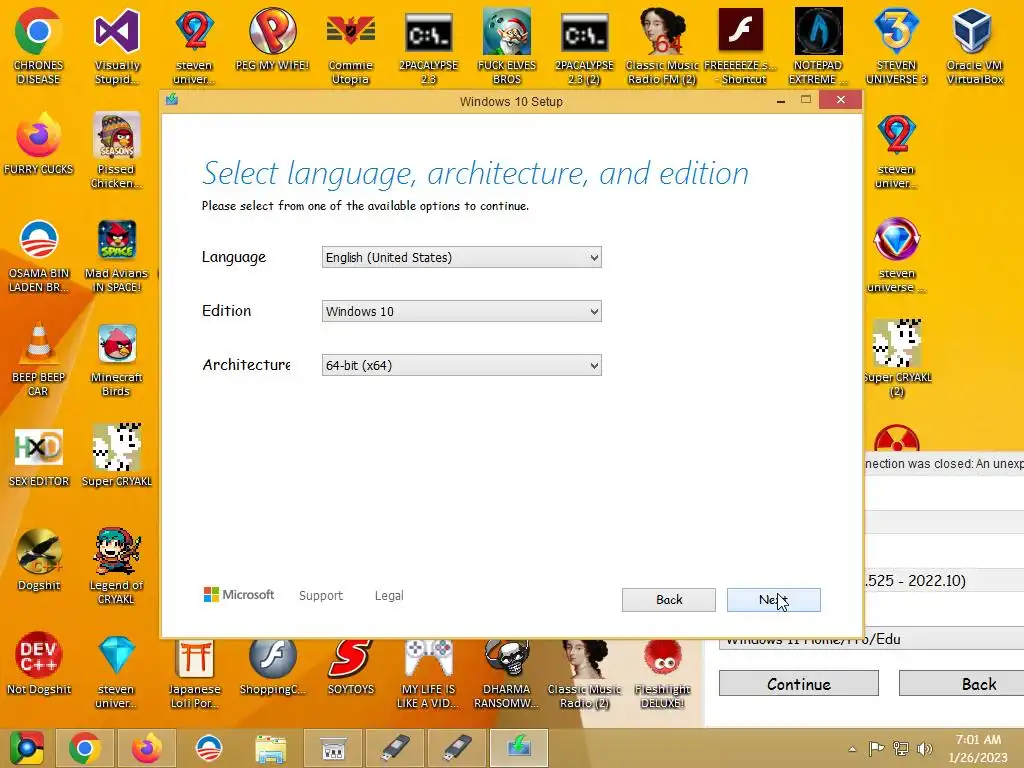Click the Next button in Windows 10 Setup
1024x768 pixels.
[x=773, y=600]
